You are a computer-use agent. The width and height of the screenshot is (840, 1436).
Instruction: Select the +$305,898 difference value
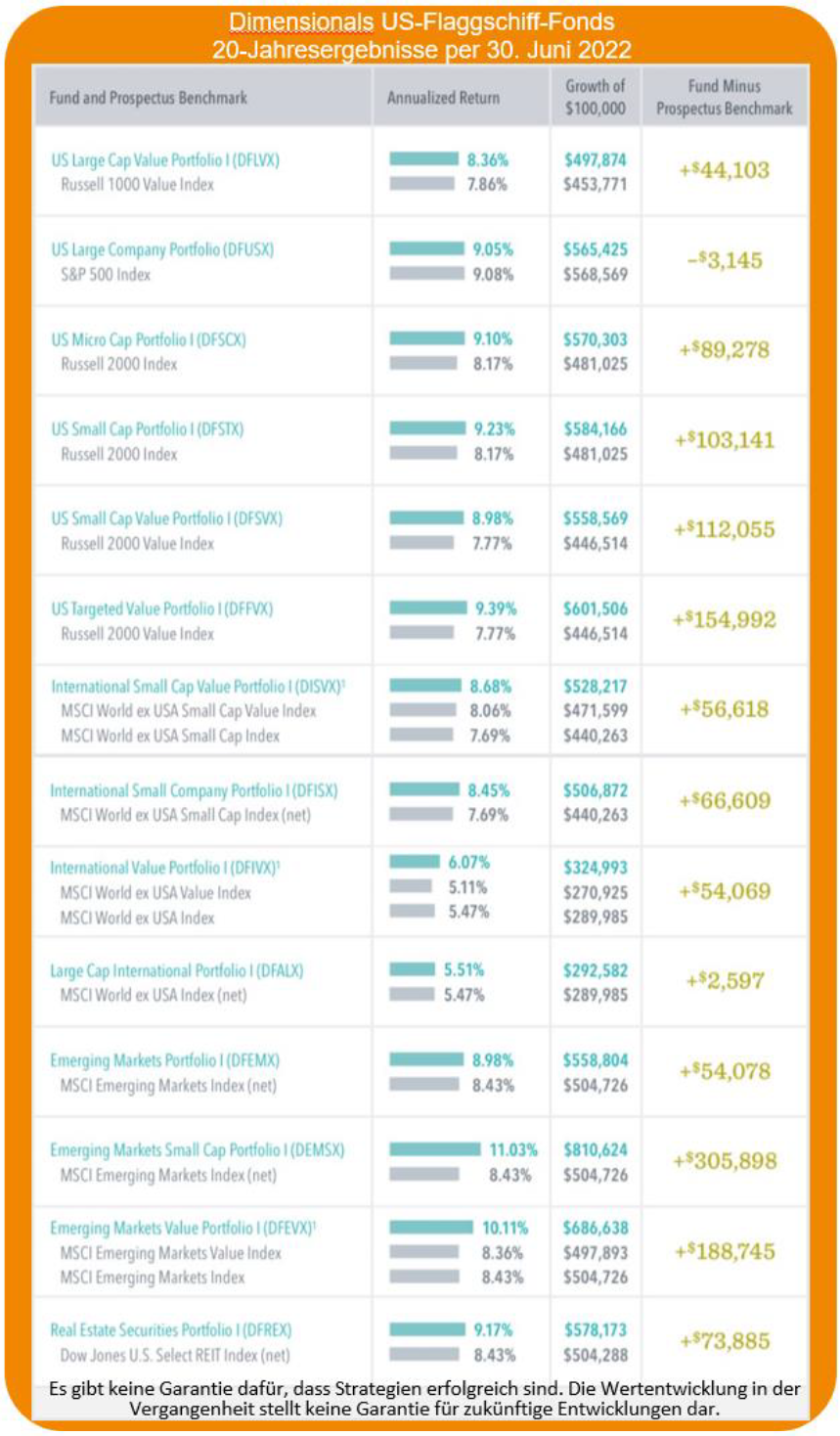(x=725, y=1161)
